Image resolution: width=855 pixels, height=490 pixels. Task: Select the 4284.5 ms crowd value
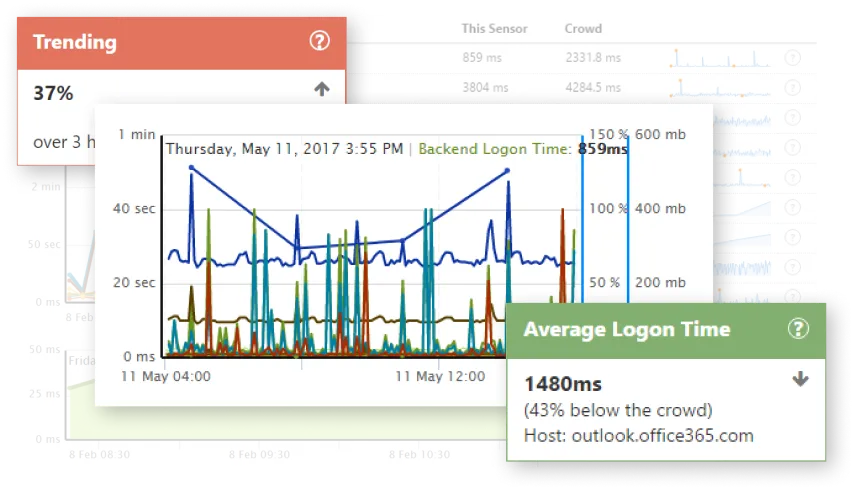pyautogui.click(x=593, y=88)
